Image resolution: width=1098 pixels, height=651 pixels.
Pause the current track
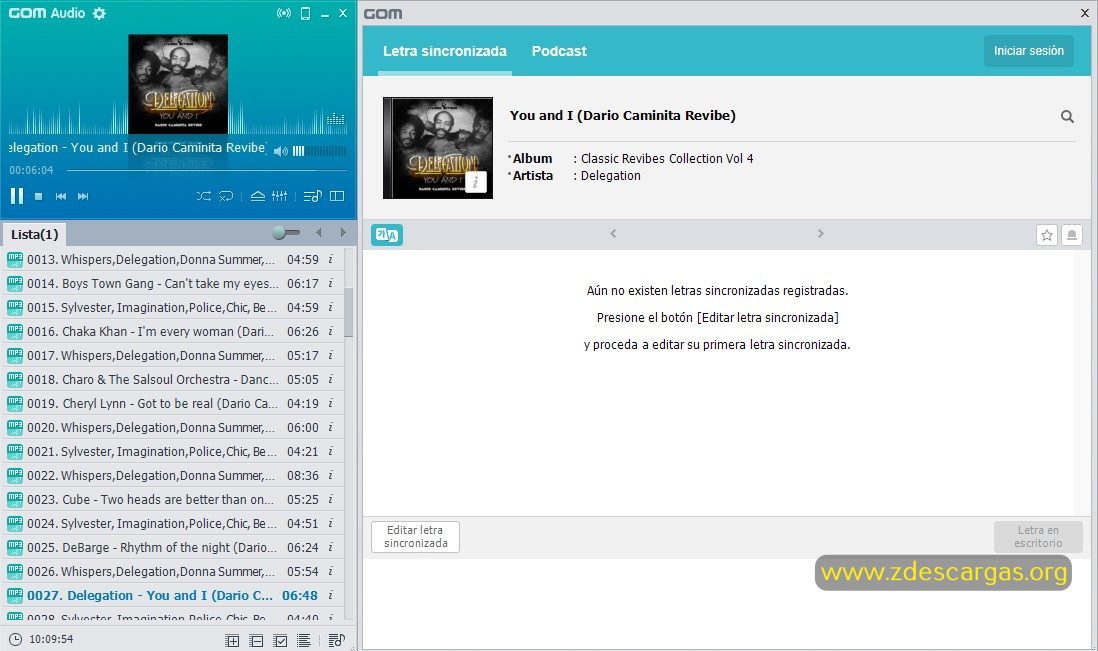point(17,196)
